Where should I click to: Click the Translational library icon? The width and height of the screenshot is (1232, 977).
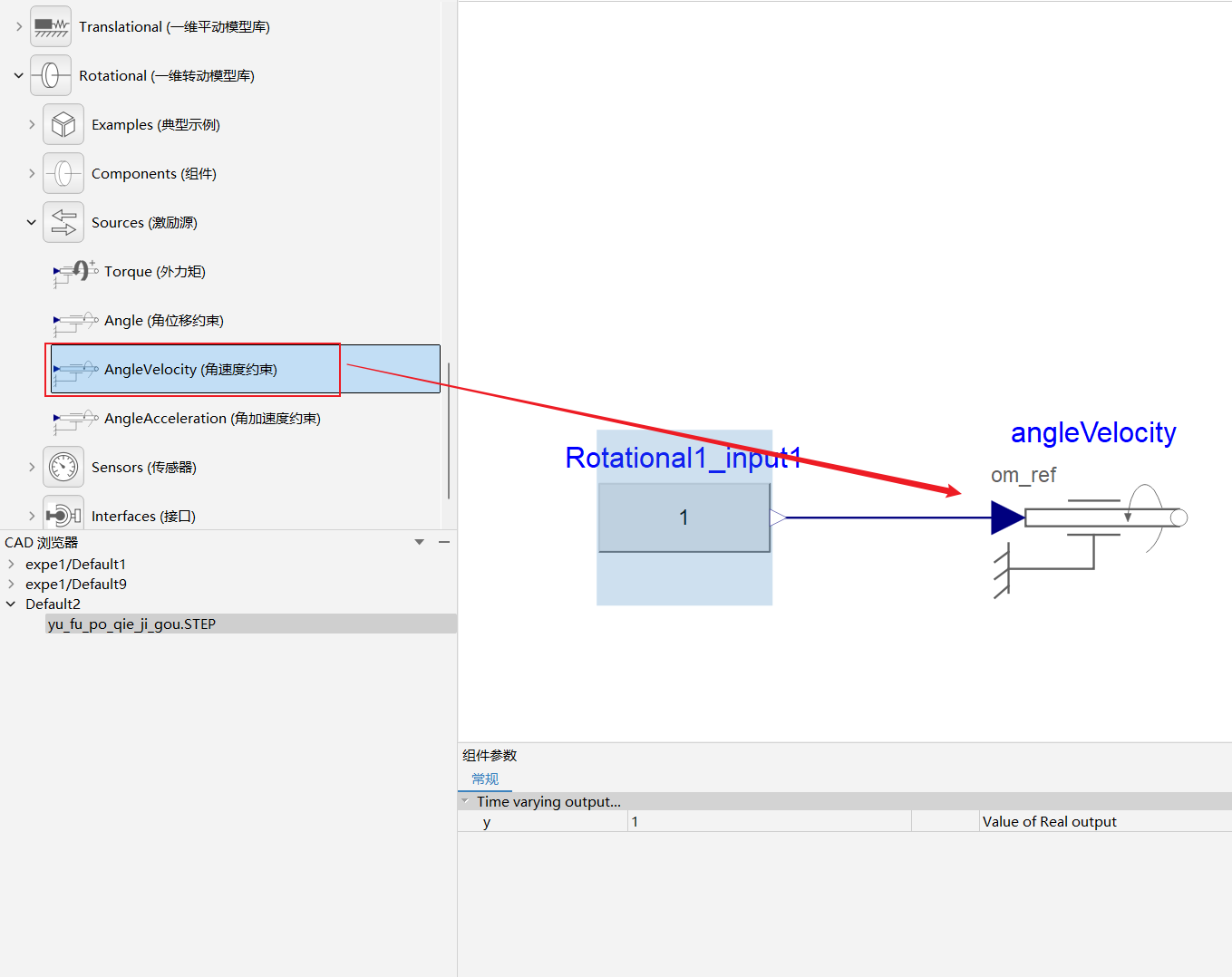click(x=51, y=26)
